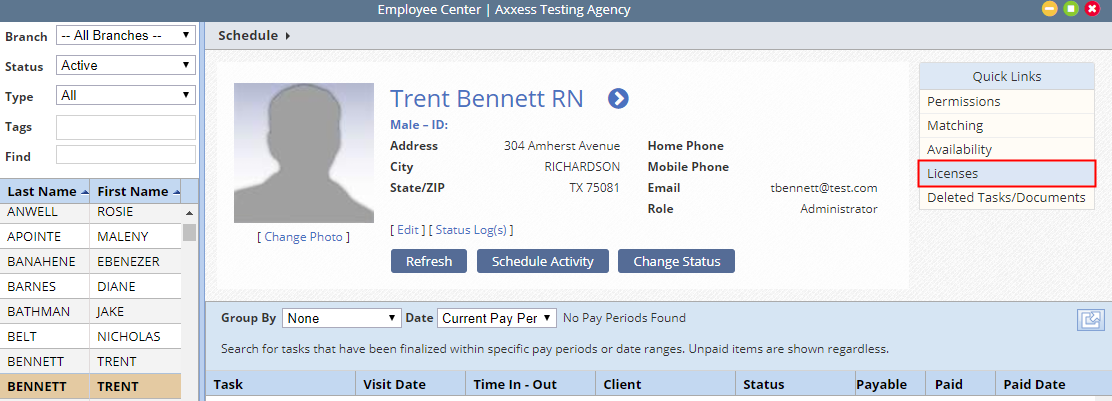1112x401 pixels.
Task: Click the employee profile photo placeholder
Action: (x=304, y=153)
